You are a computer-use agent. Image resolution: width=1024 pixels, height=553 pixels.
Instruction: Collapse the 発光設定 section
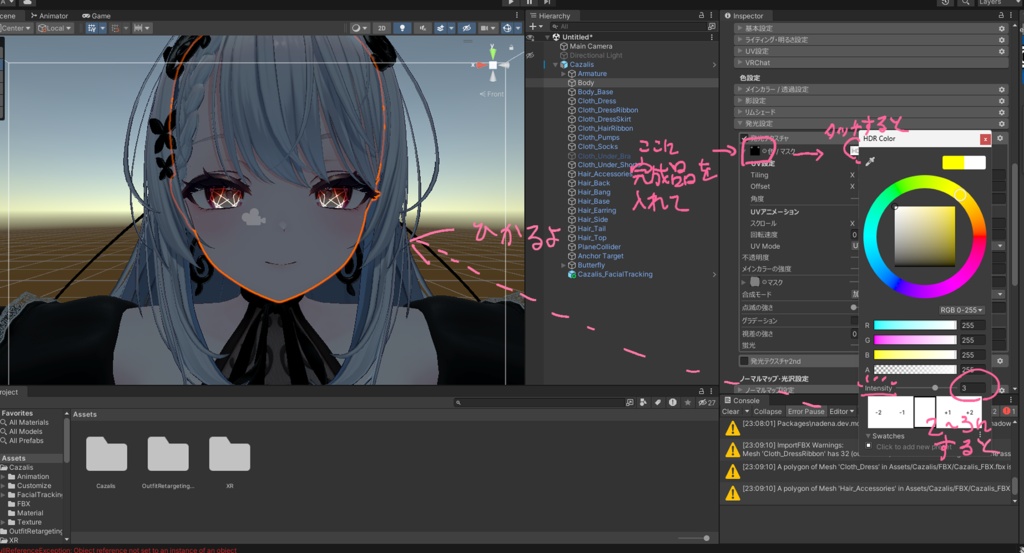(871, 123)
